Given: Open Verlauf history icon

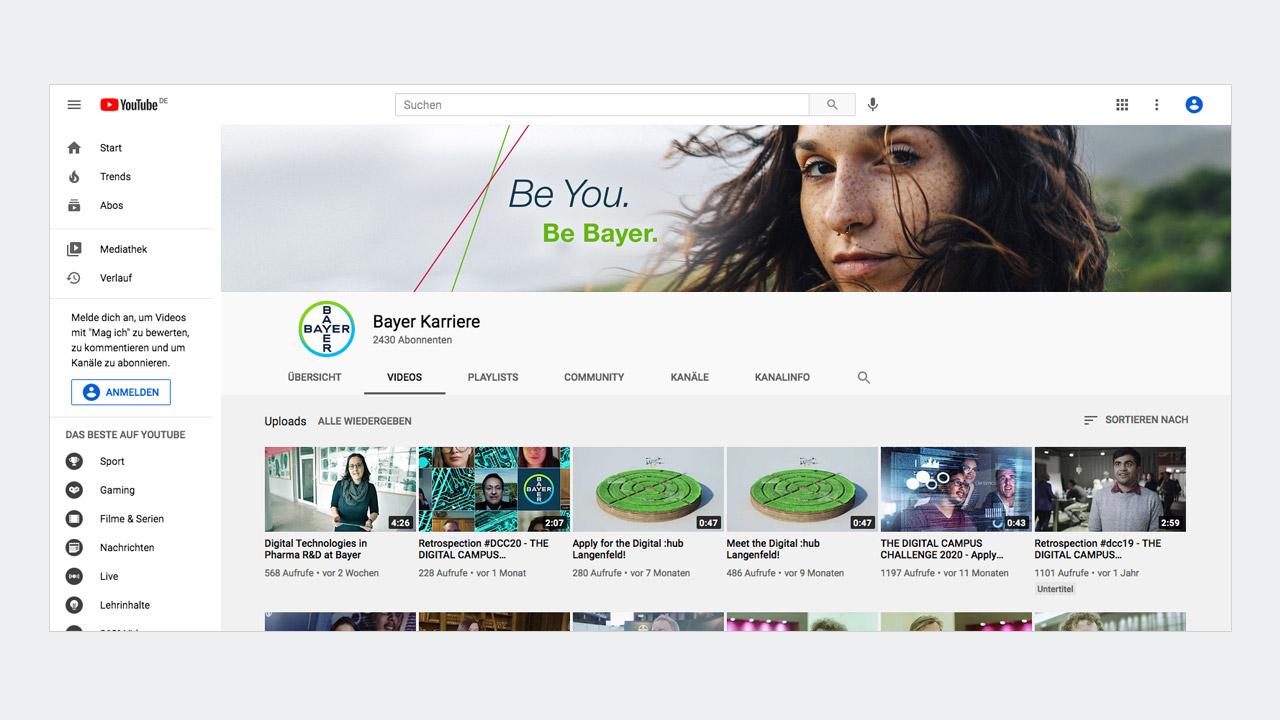Looking at the screenshot, I should [x=74, y=278].
